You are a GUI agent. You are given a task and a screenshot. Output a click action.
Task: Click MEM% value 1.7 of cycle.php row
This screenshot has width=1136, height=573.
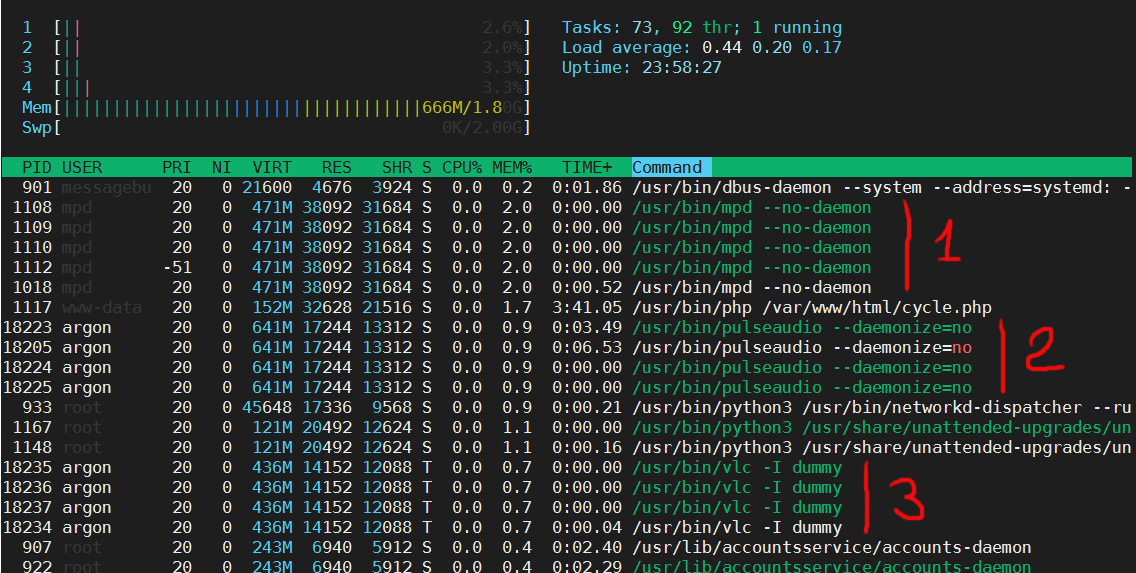(x=517, y=308)
